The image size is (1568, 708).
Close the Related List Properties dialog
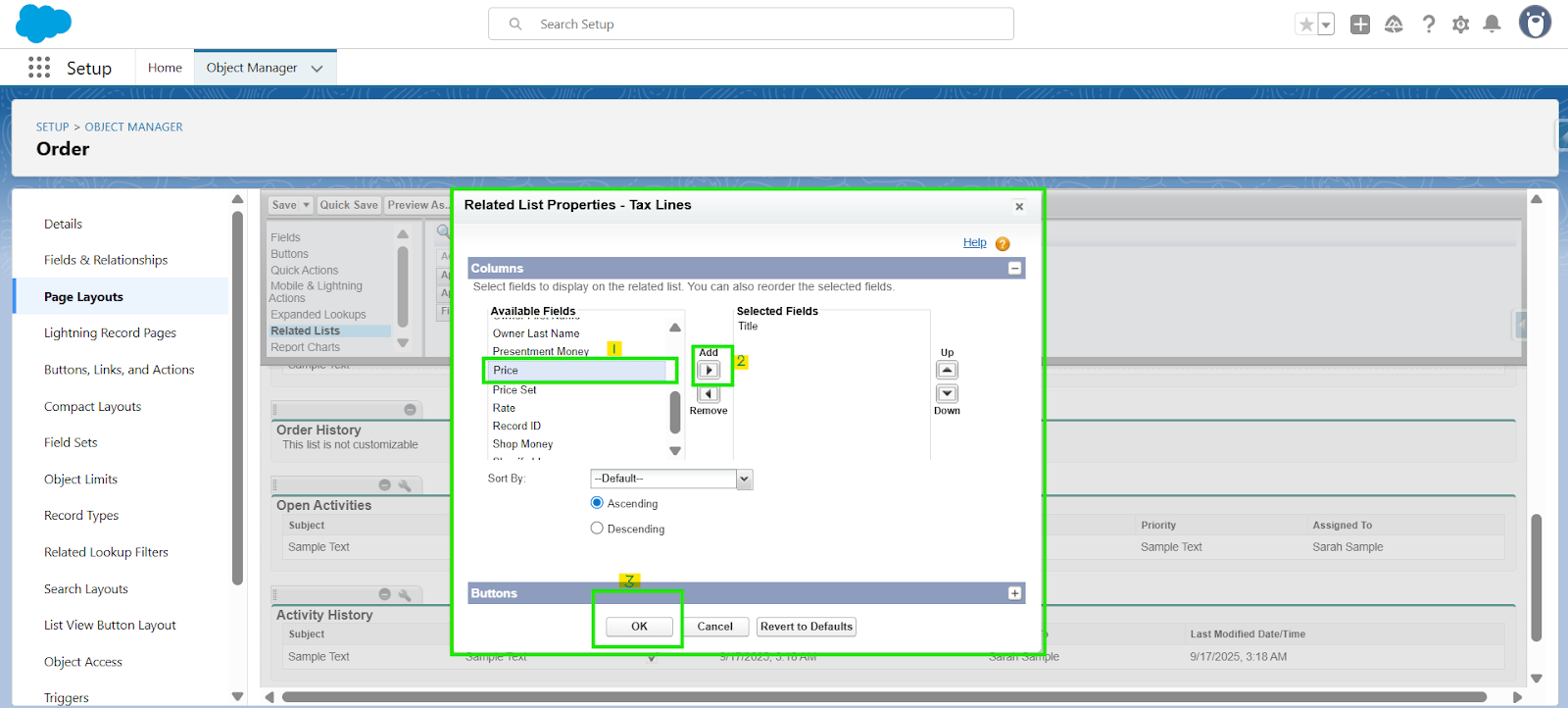tap(1019, 207)
